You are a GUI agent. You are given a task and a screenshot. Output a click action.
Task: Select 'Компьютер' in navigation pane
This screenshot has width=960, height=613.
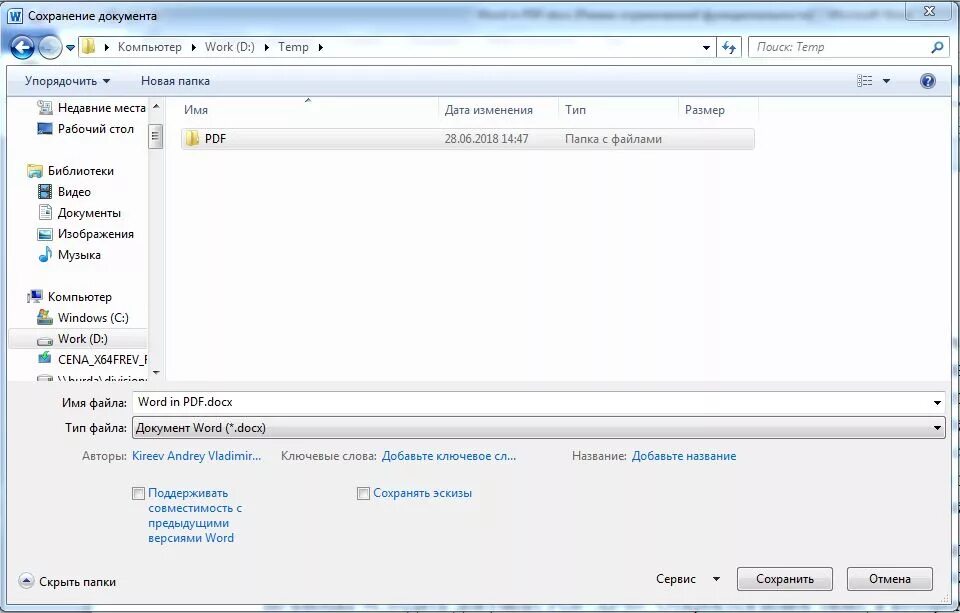point(69,297)
